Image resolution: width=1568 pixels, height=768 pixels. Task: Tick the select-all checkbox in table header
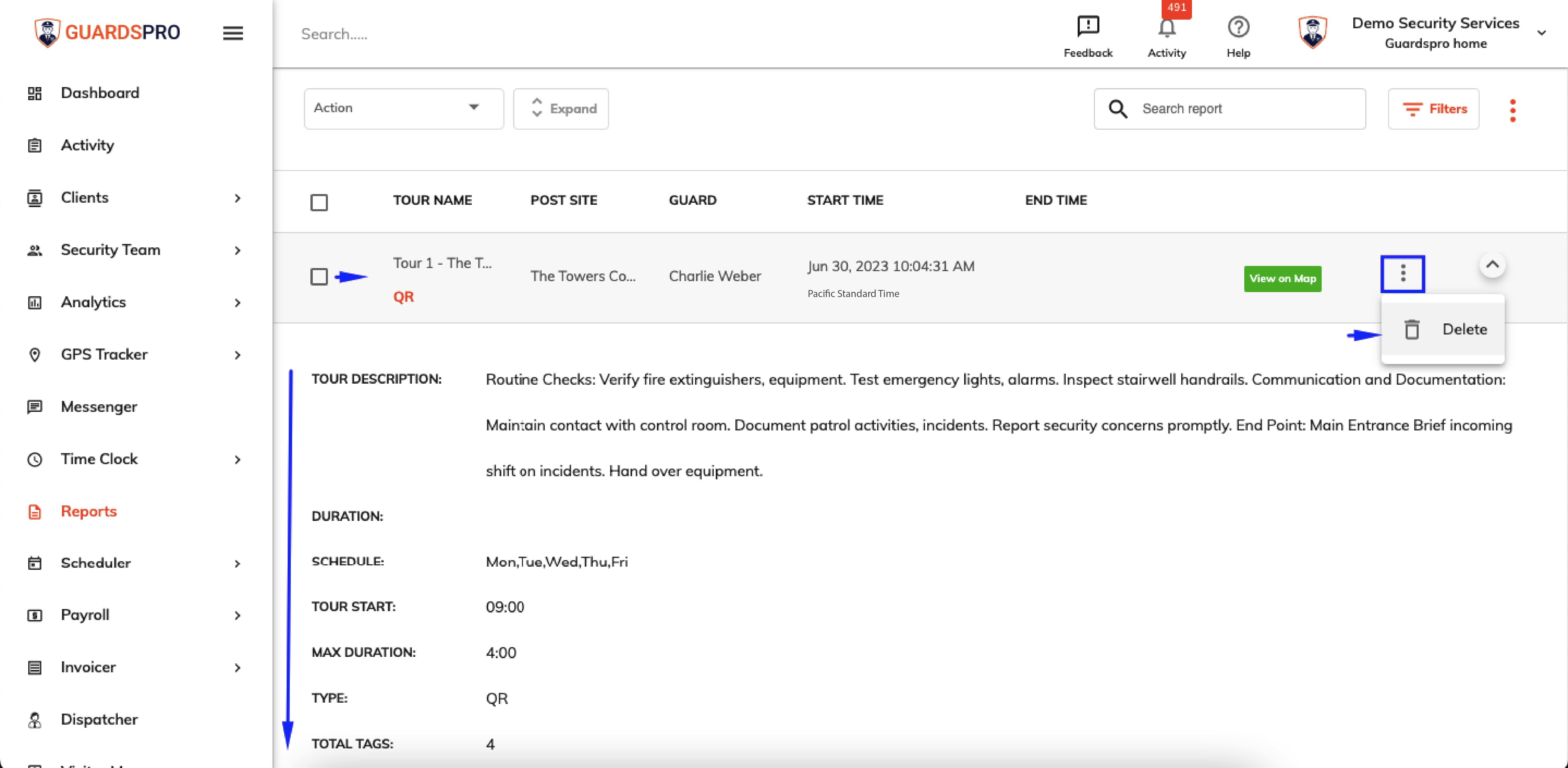pyautogui.click(x=319, y=202)
